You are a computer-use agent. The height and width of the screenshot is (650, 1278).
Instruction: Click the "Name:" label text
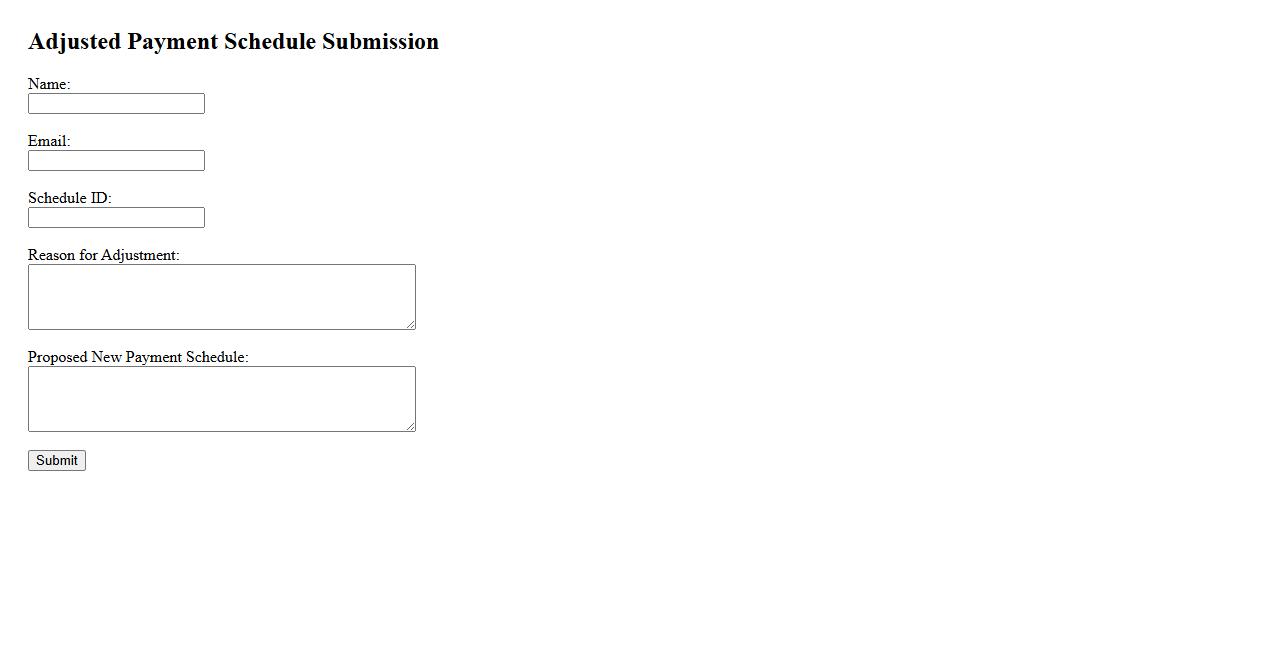(49, 84)
